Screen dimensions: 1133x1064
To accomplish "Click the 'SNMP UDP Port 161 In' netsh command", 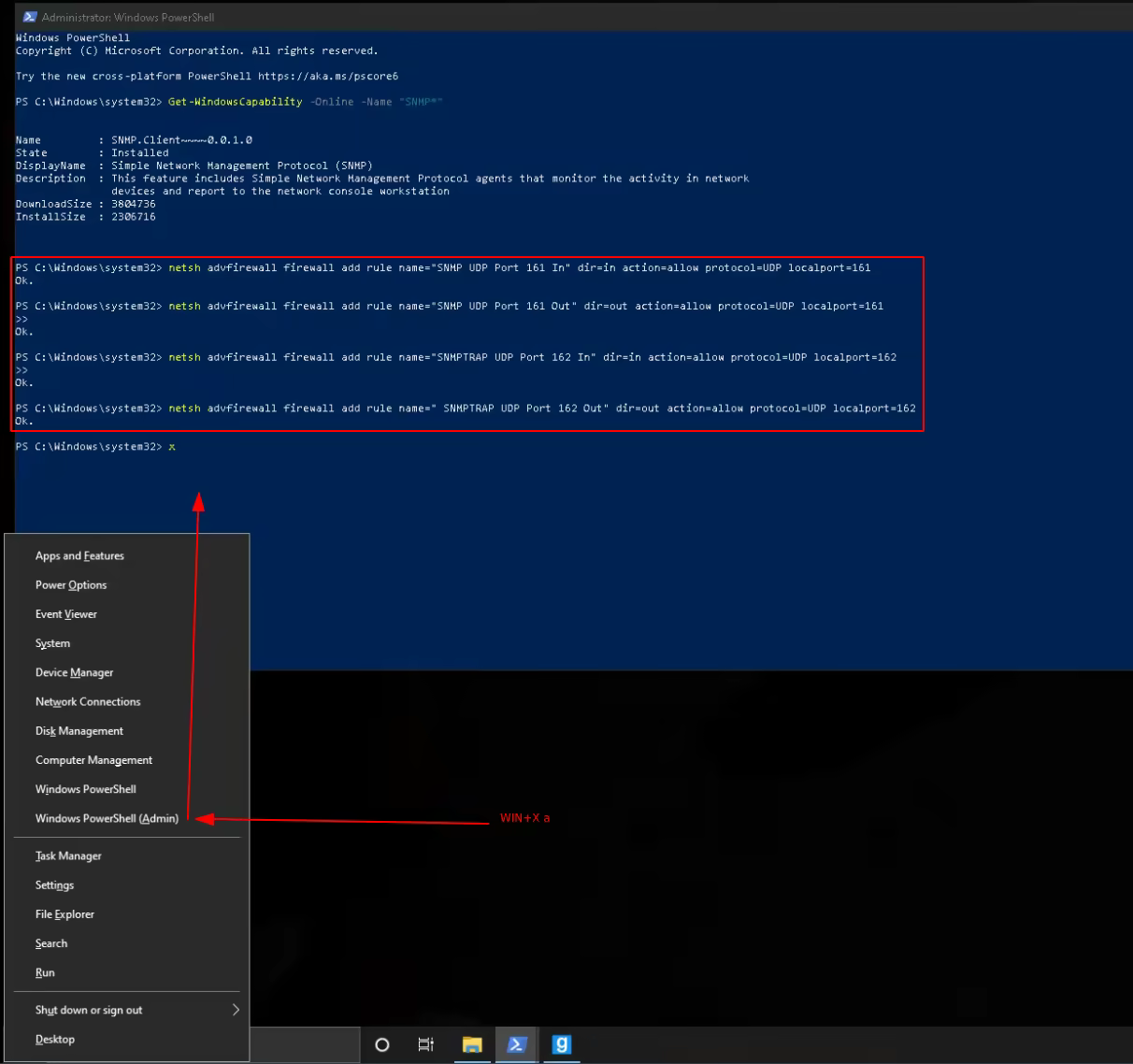I will coord(519,267).
